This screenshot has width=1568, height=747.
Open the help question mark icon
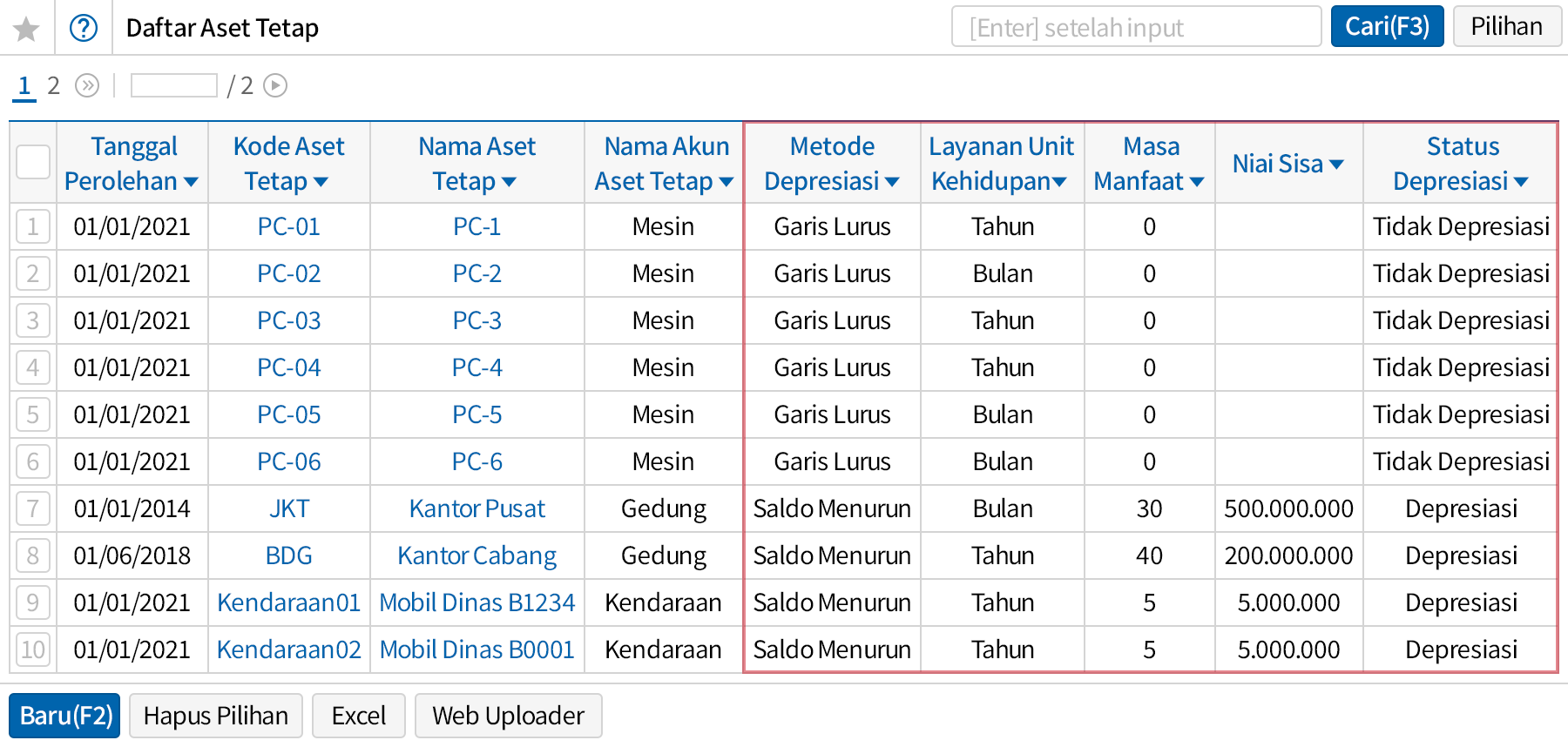click(84, 29)
